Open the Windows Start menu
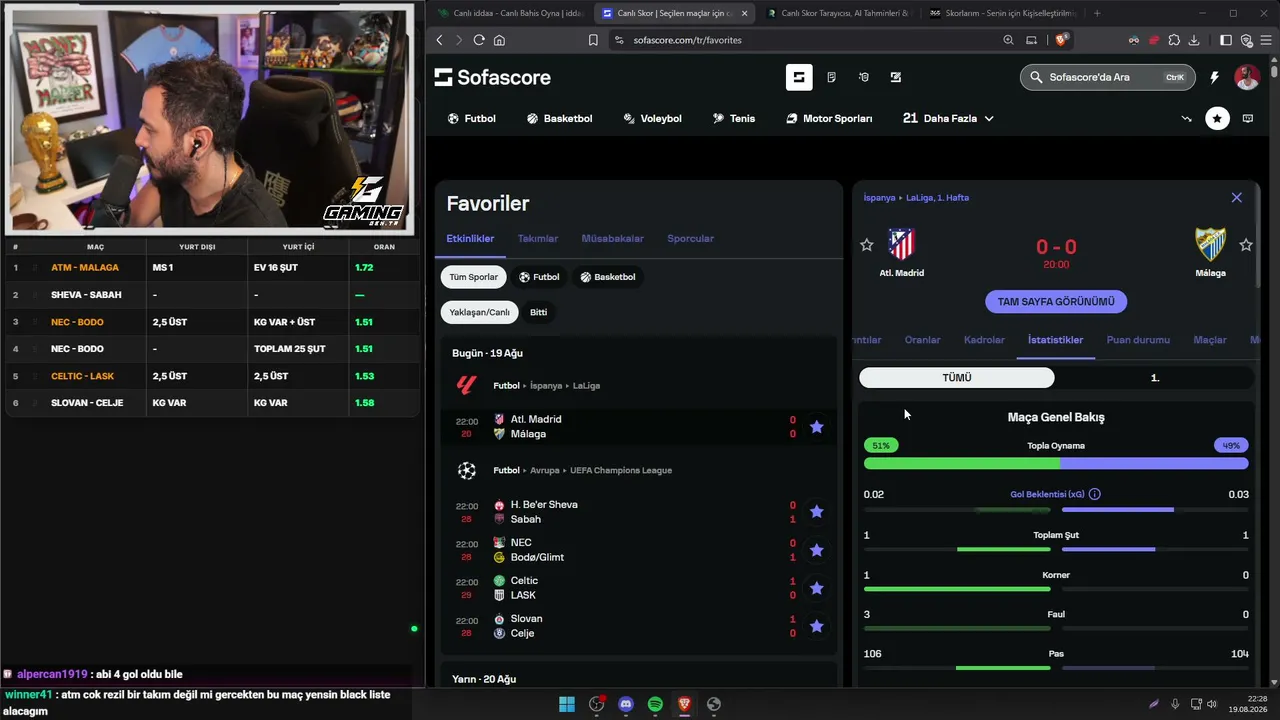 coord(567,704)
